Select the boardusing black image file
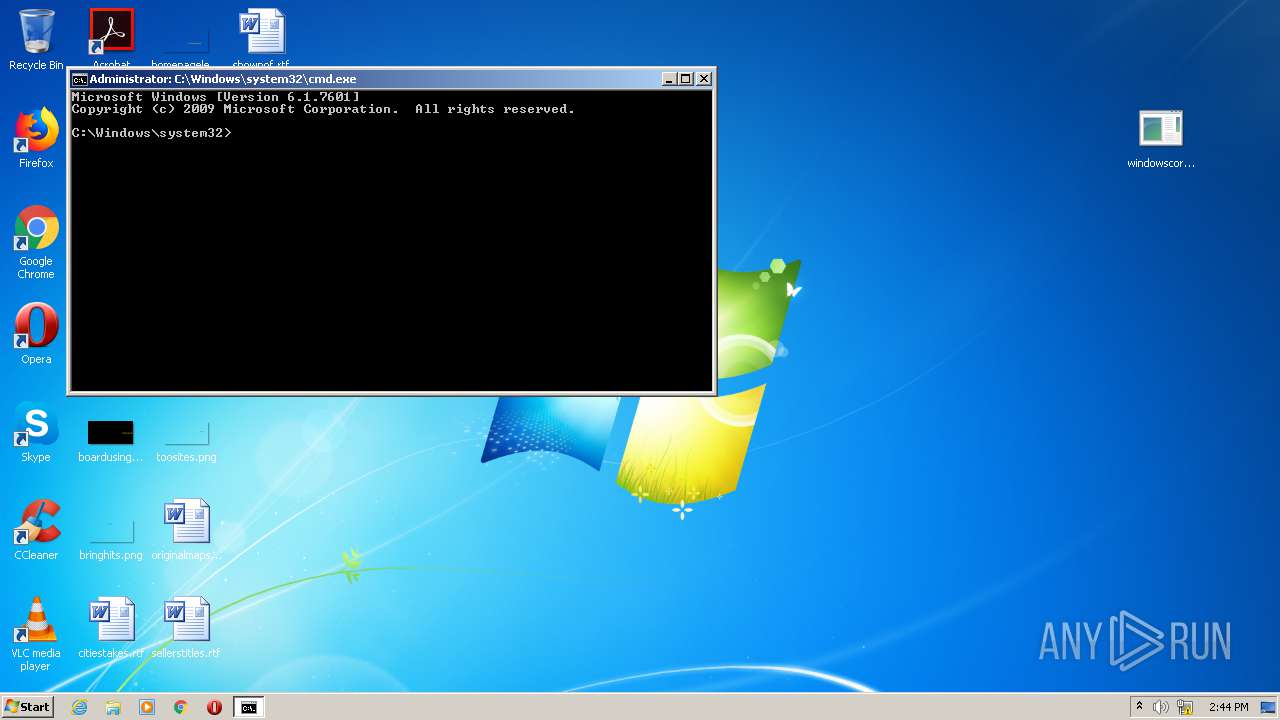 pyautogui.click(x=110, y=440)
